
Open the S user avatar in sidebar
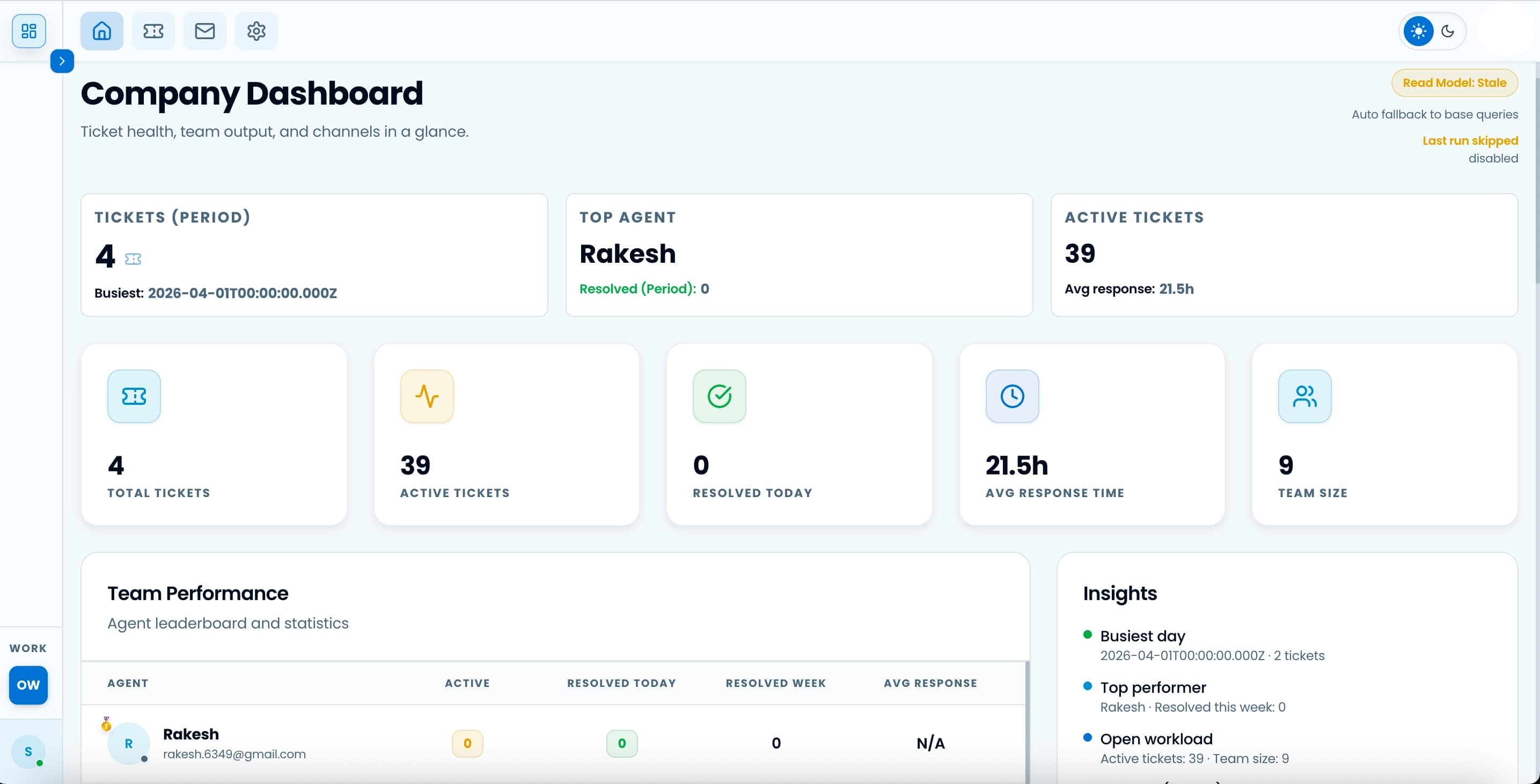(28, 751)
